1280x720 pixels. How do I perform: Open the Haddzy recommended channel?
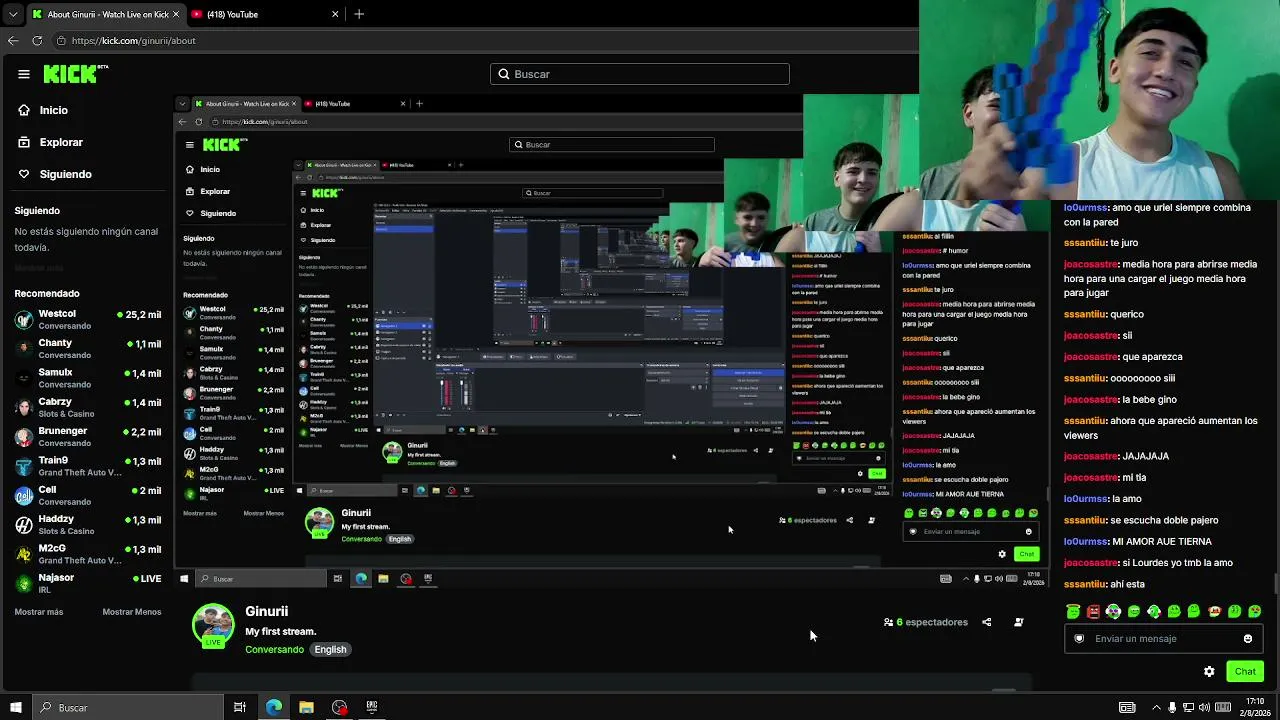87,525
